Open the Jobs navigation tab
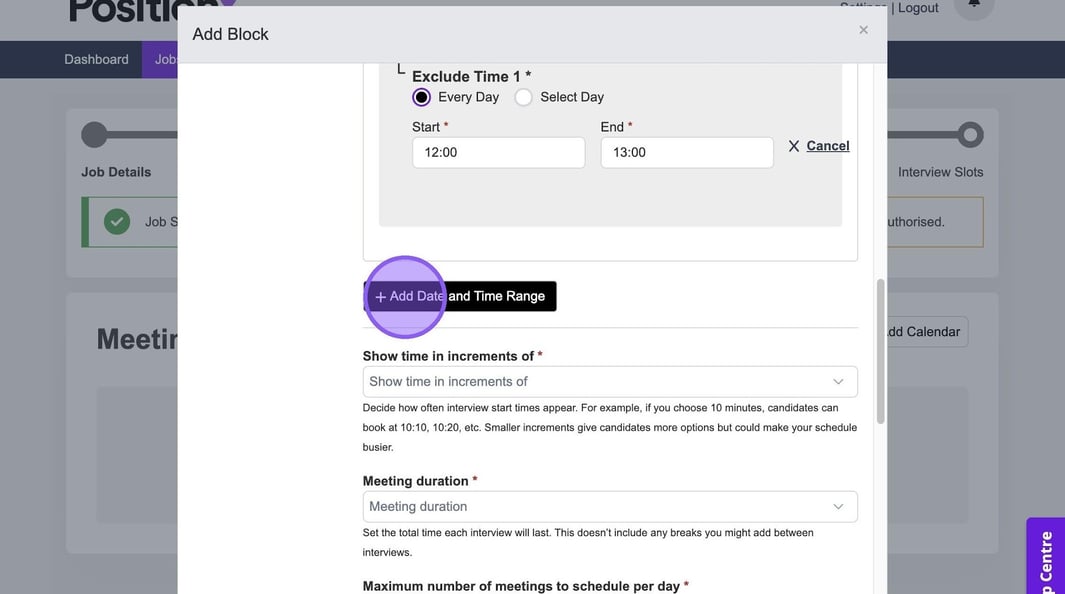This screenshot has height=594, width=1065. coord(162,60)
